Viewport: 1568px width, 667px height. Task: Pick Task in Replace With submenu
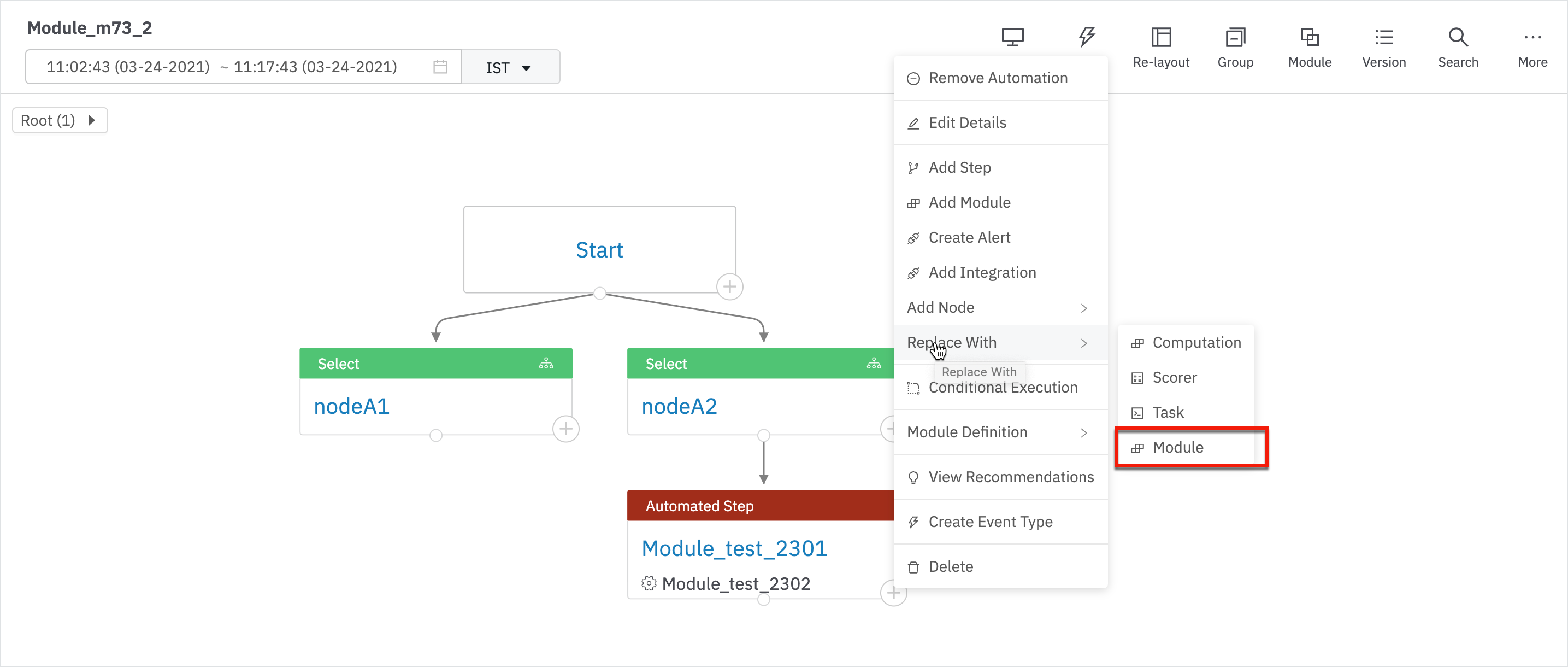1185,413
